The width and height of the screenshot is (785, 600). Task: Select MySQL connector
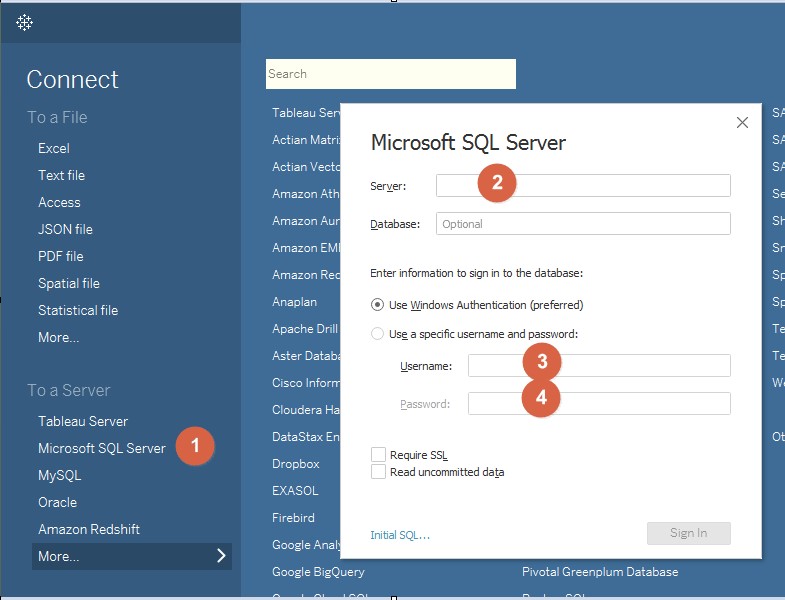60,475
